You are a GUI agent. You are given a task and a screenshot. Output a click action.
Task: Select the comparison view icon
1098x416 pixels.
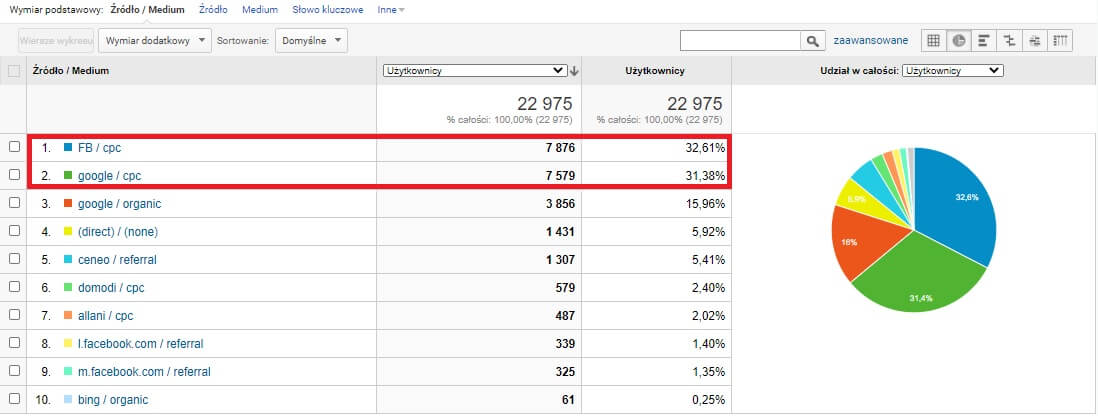tap(1009, 41)
